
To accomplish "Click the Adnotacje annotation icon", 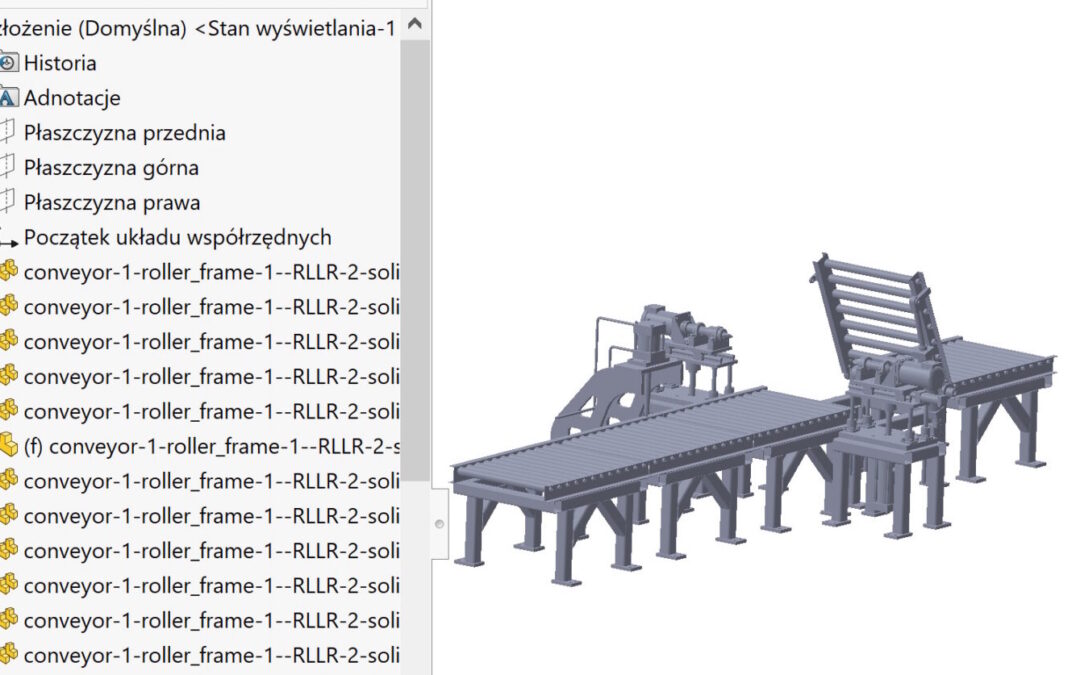I will (9, 98).
